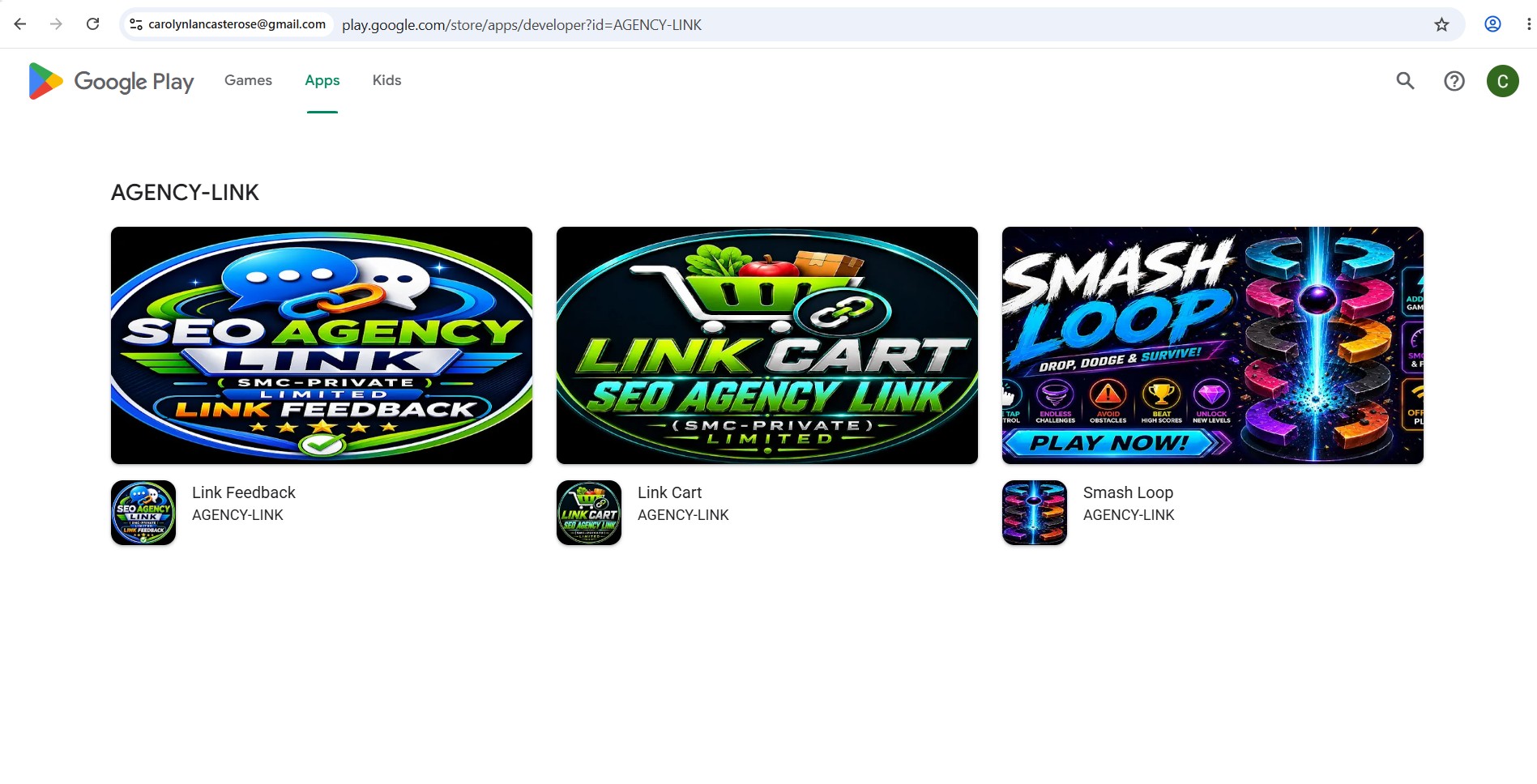The image size is (1537, 784).
Task: Open the Link Feedback app icon
Action: point(143,513)
